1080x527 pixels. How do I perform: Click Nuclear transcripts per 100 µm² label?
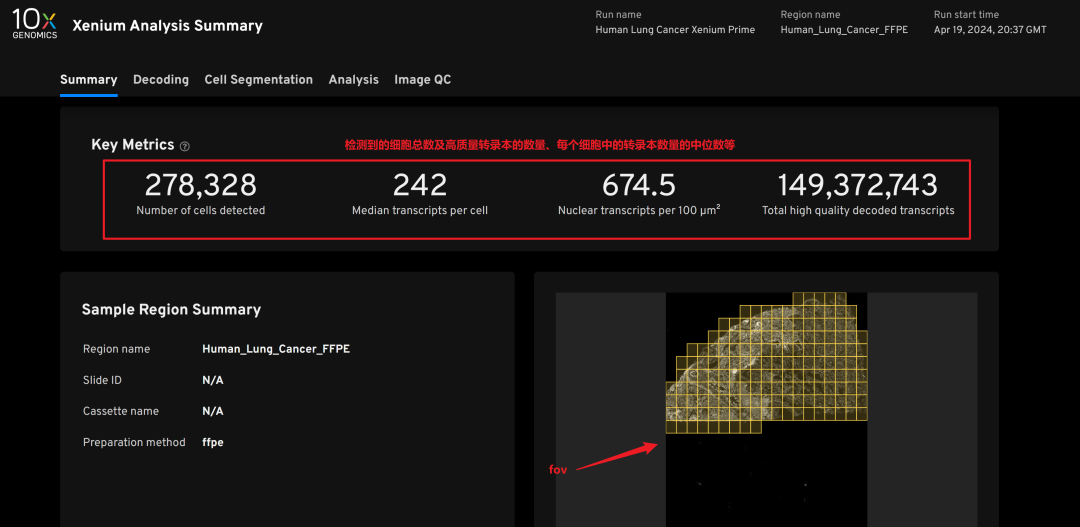click(x=638, y=210)
